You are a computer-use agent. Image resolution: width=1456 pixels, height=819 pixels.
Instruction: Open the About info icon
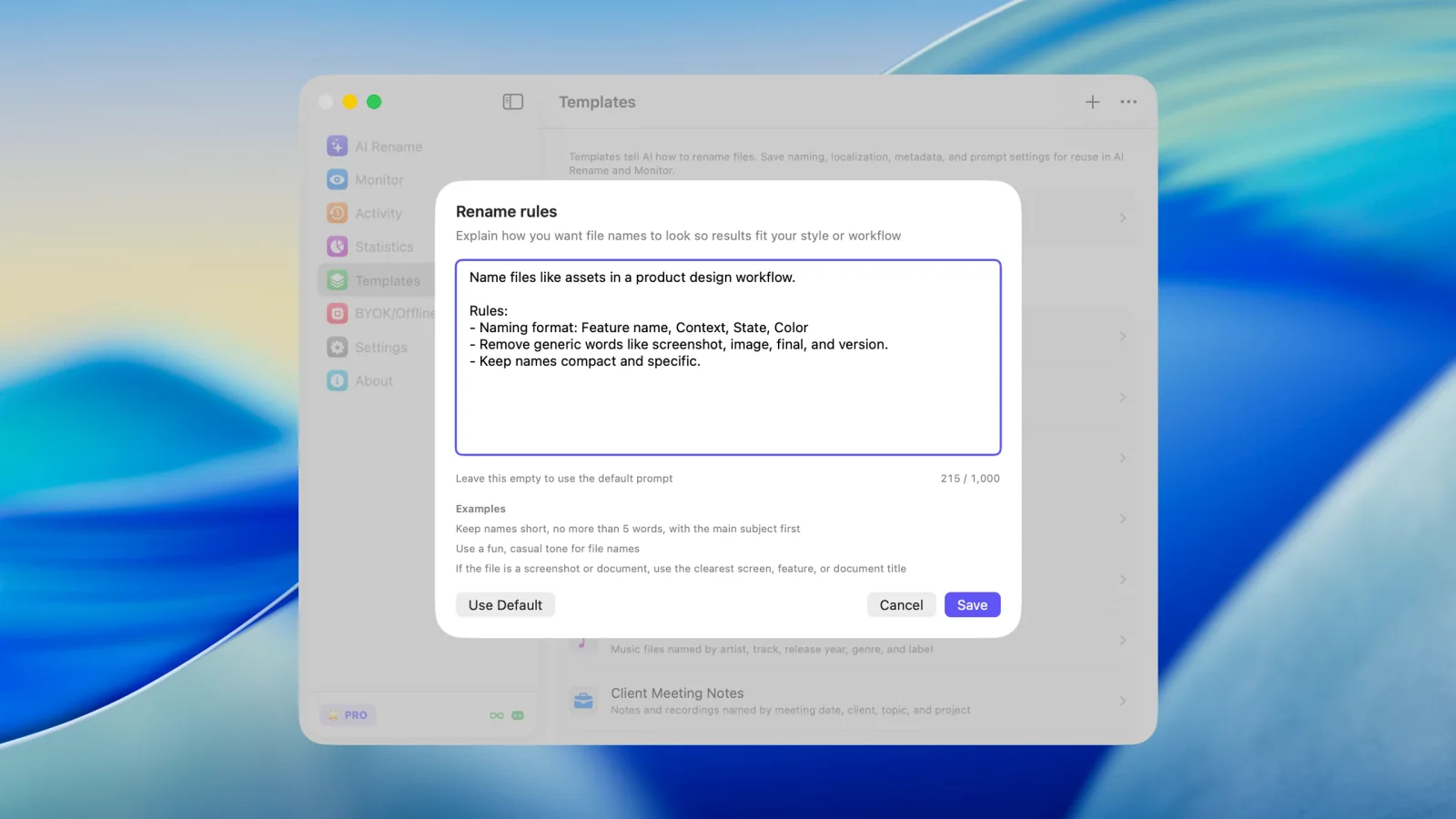[338, 381]
